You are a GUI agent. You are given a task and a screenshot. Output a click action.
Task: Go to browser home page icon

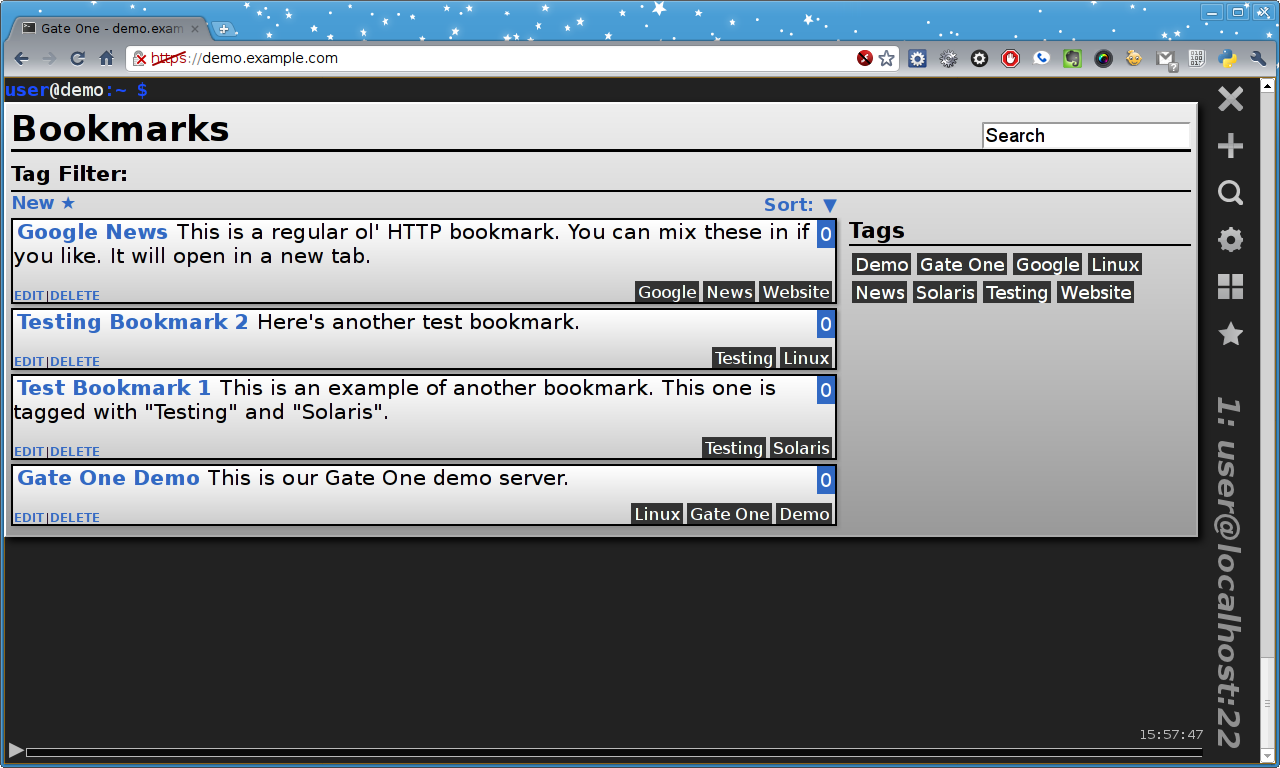(106, 58)
